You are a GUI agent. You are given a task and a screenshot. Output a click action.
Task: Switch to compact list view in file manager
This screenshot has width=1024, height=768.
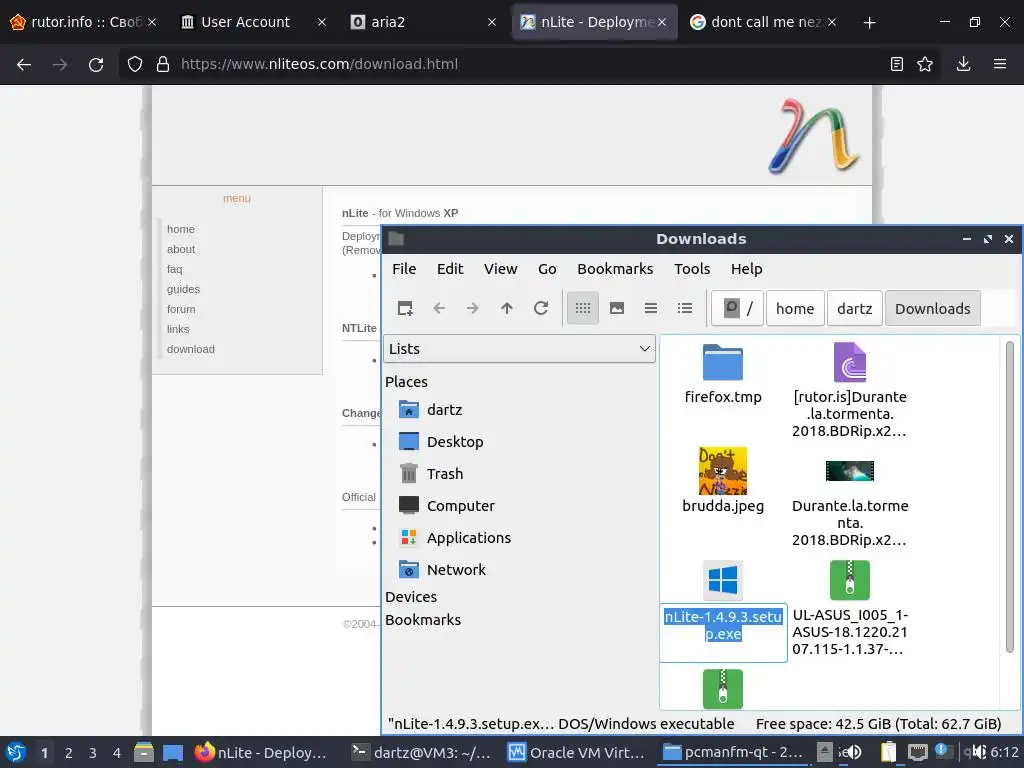pyautogui.click(x=650, y=308)
